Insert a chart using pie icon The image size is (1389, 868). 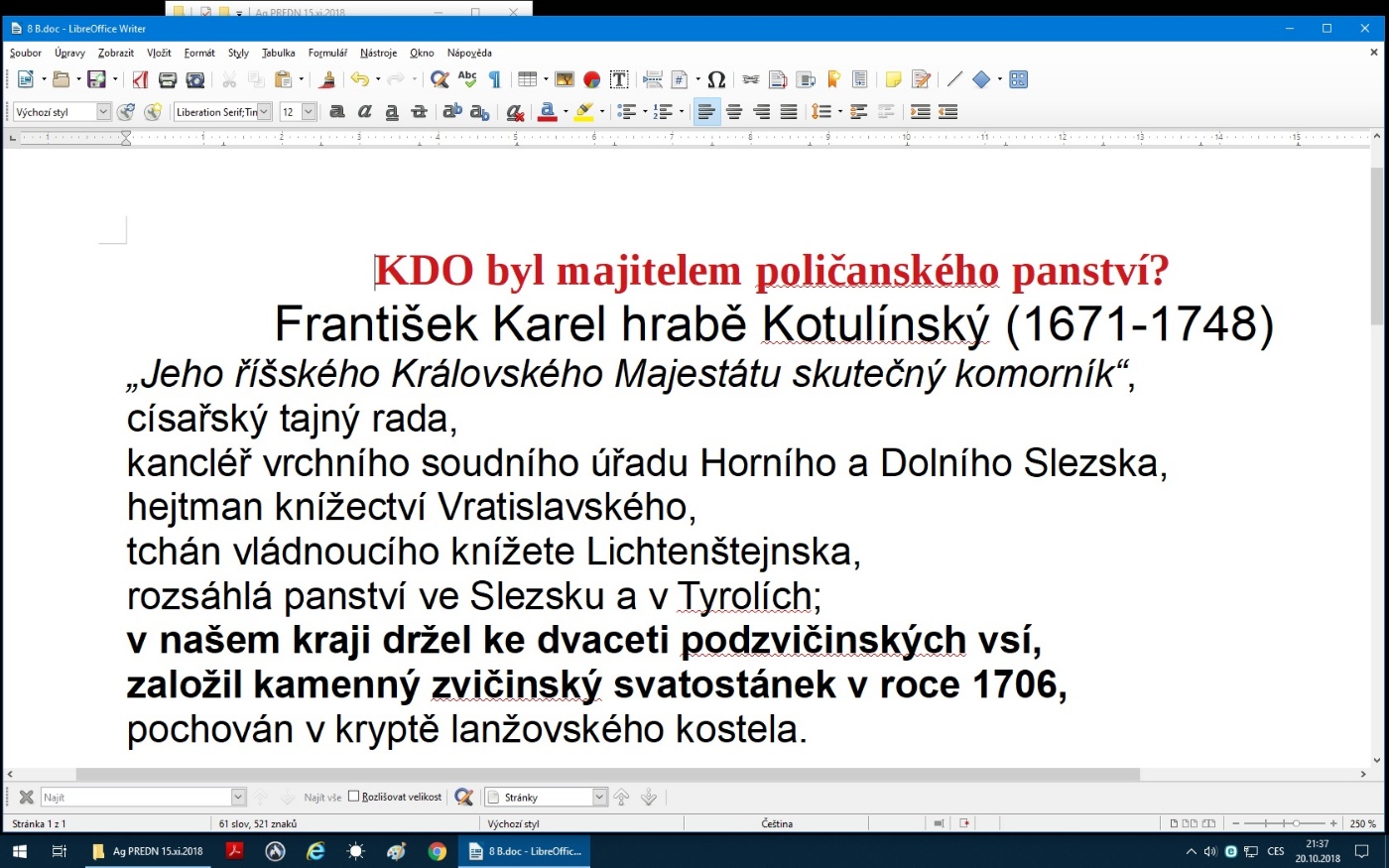[592, 80]
